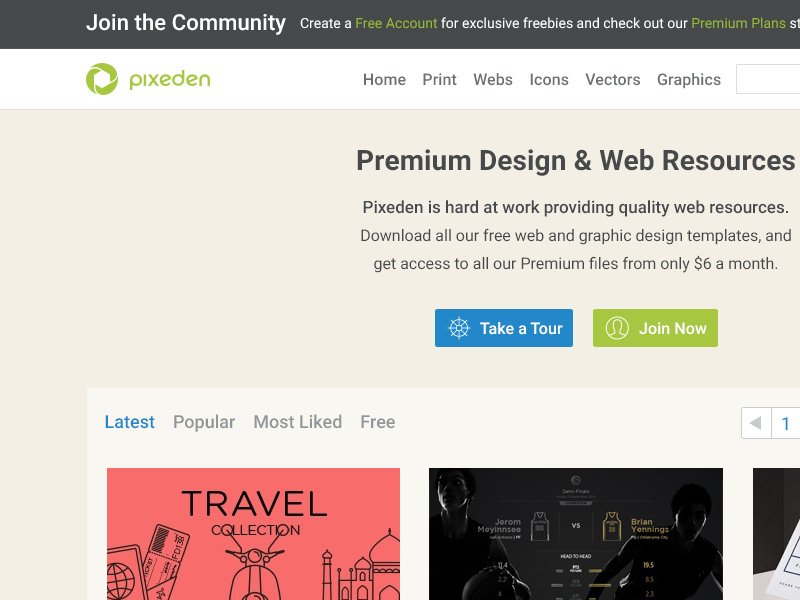Follow the Premium Plans link
Viewport: 800px width, 600px height.
tap(738, 23)
